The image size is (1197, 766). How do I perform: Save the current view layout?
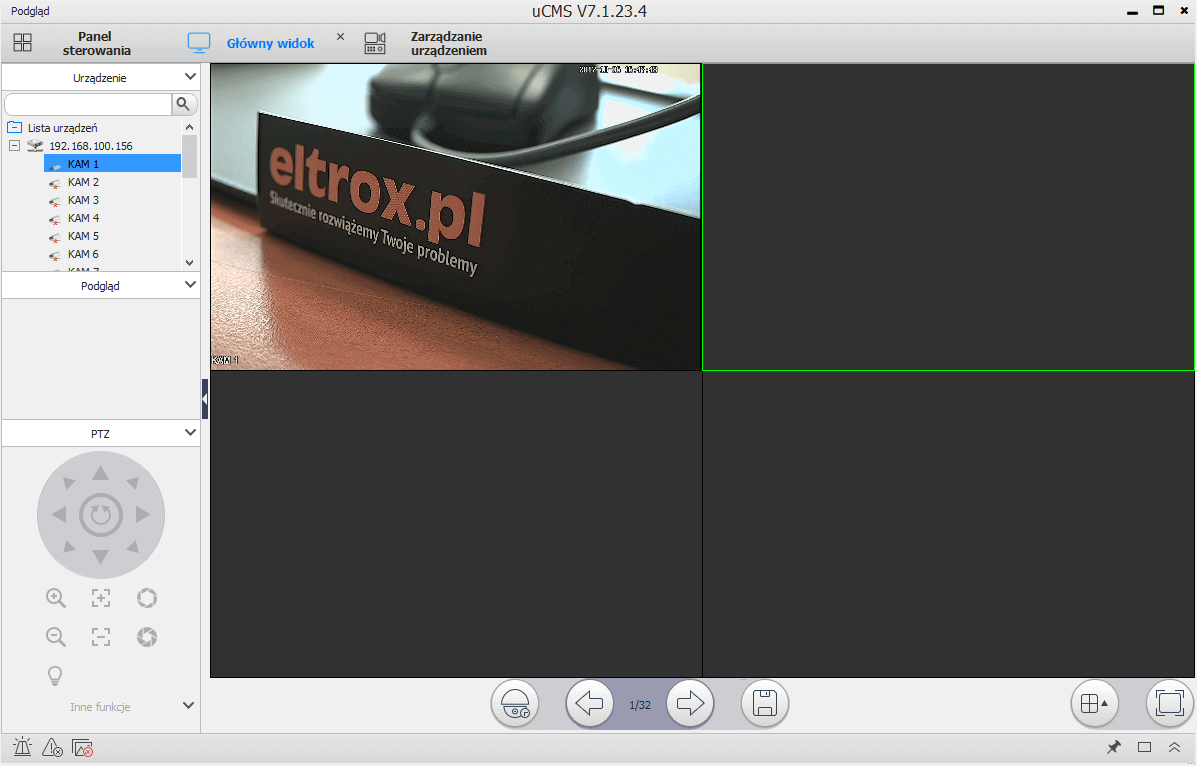[764, 703]
